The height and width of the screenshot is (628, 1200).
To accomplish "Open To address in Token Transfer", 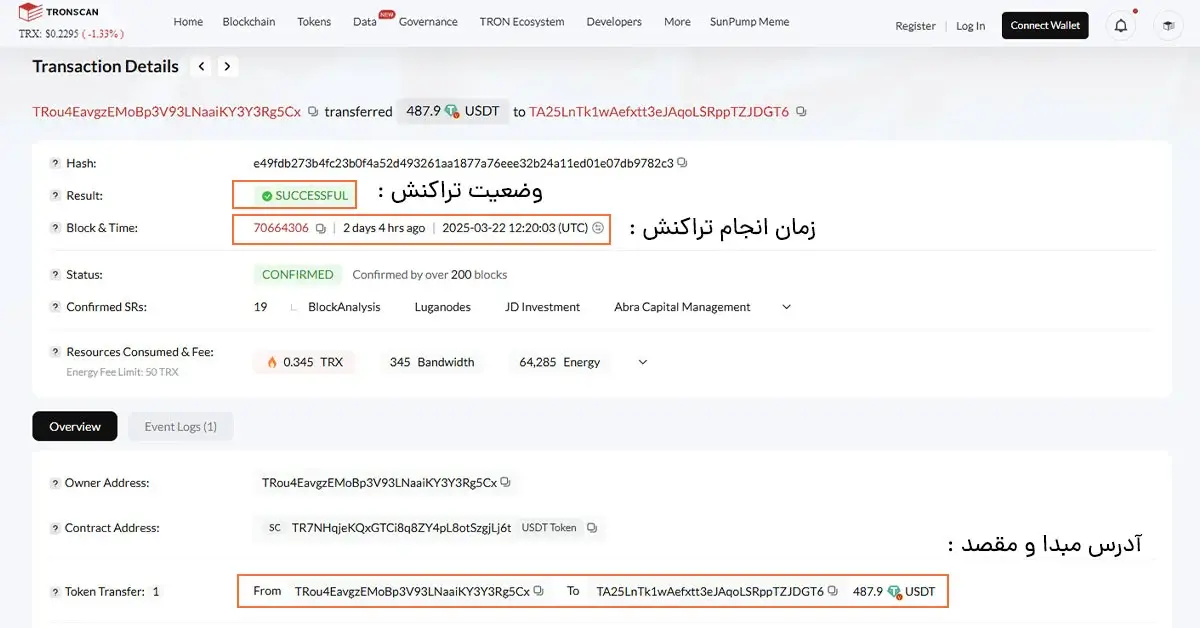I will [710, 591].
